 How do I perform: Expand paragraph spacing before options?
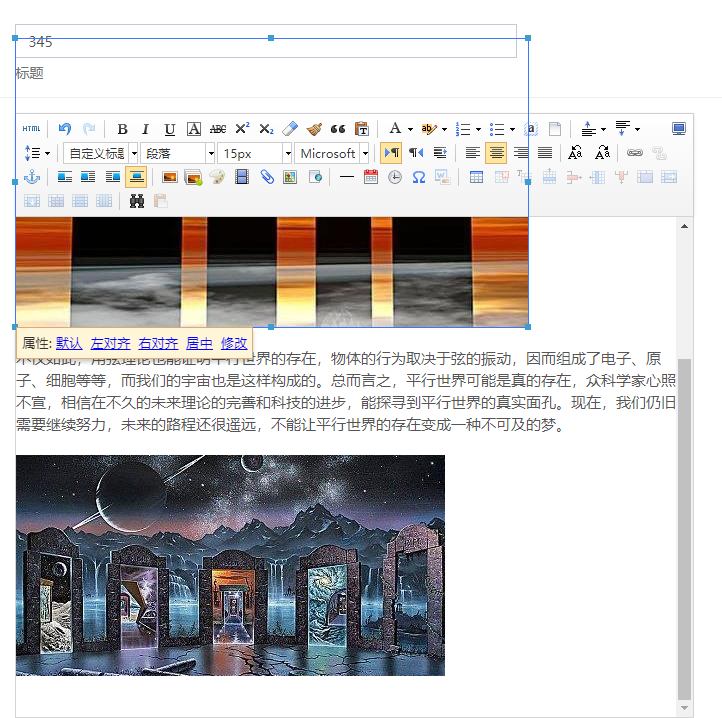coord(603,129)
